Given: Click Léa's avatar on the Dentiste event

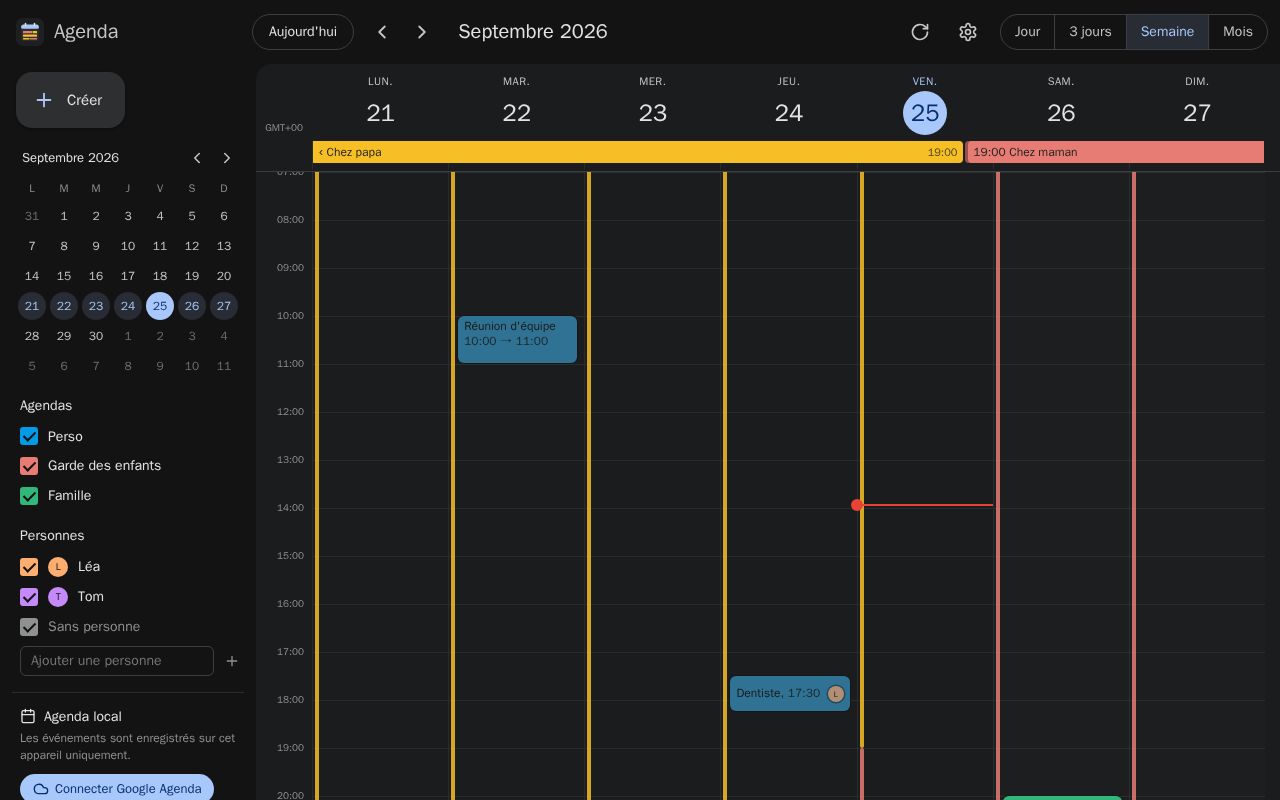Looking at the screenshot, I should click(x=836, y=694).
